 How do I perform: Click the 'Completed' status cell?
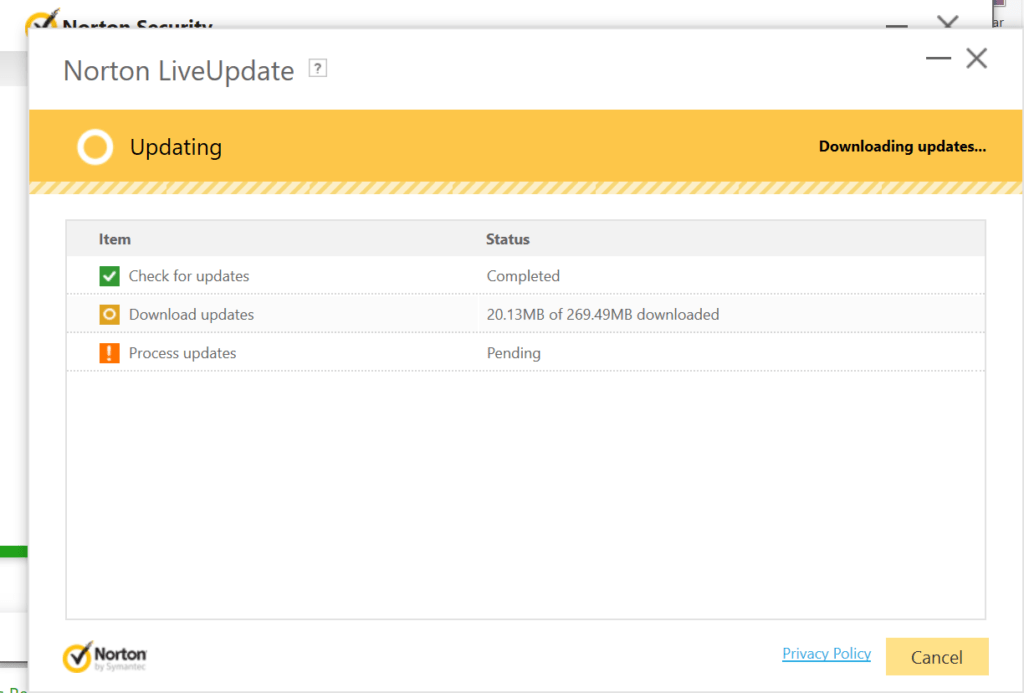pos(523,276)
